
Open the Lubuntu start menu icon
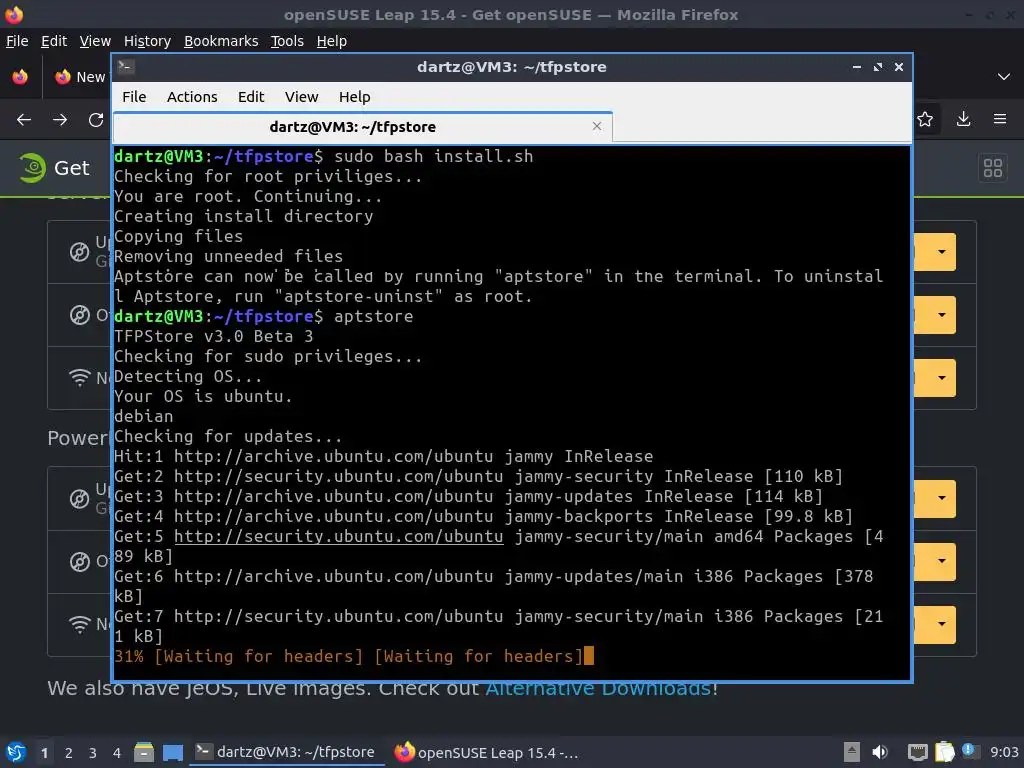(16, 752)
